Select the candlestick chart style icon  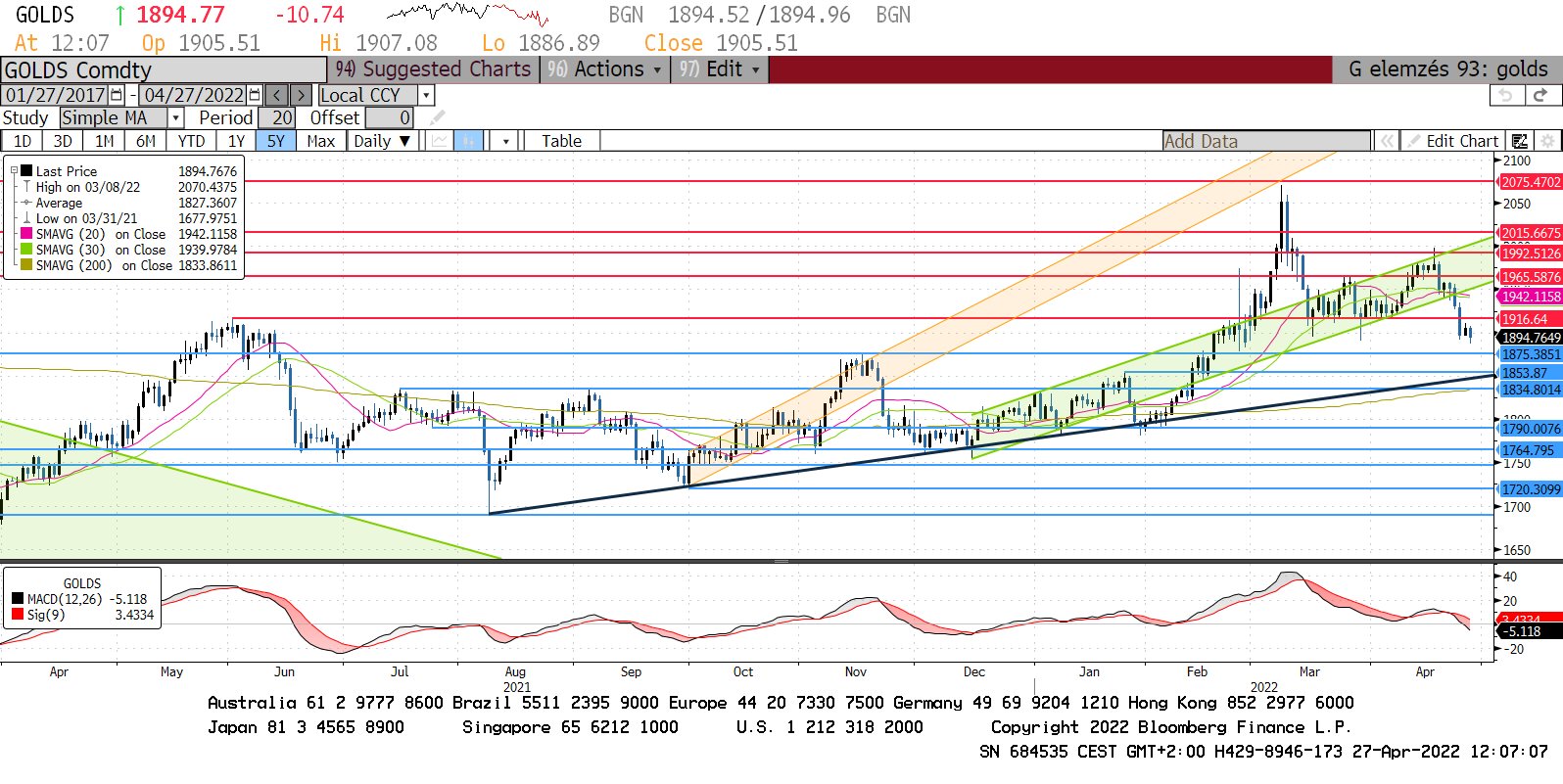point(469,141)
